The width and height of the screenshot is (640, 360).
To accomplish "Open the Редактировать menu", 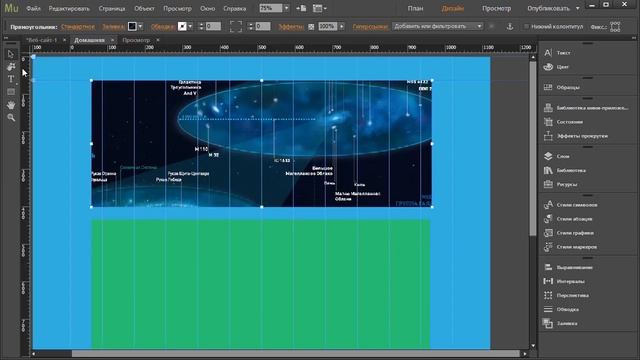I will coord(69,8).
